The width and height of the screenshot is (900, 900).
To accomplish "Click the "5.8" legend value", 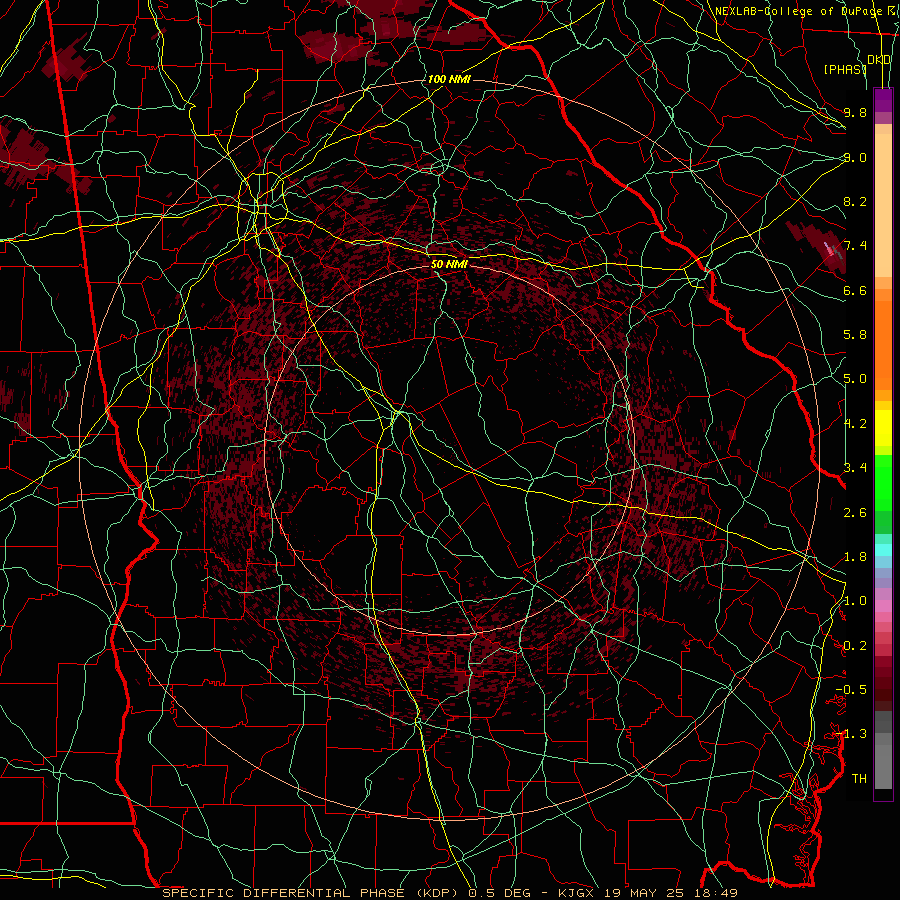I will [x=855, y=335].
